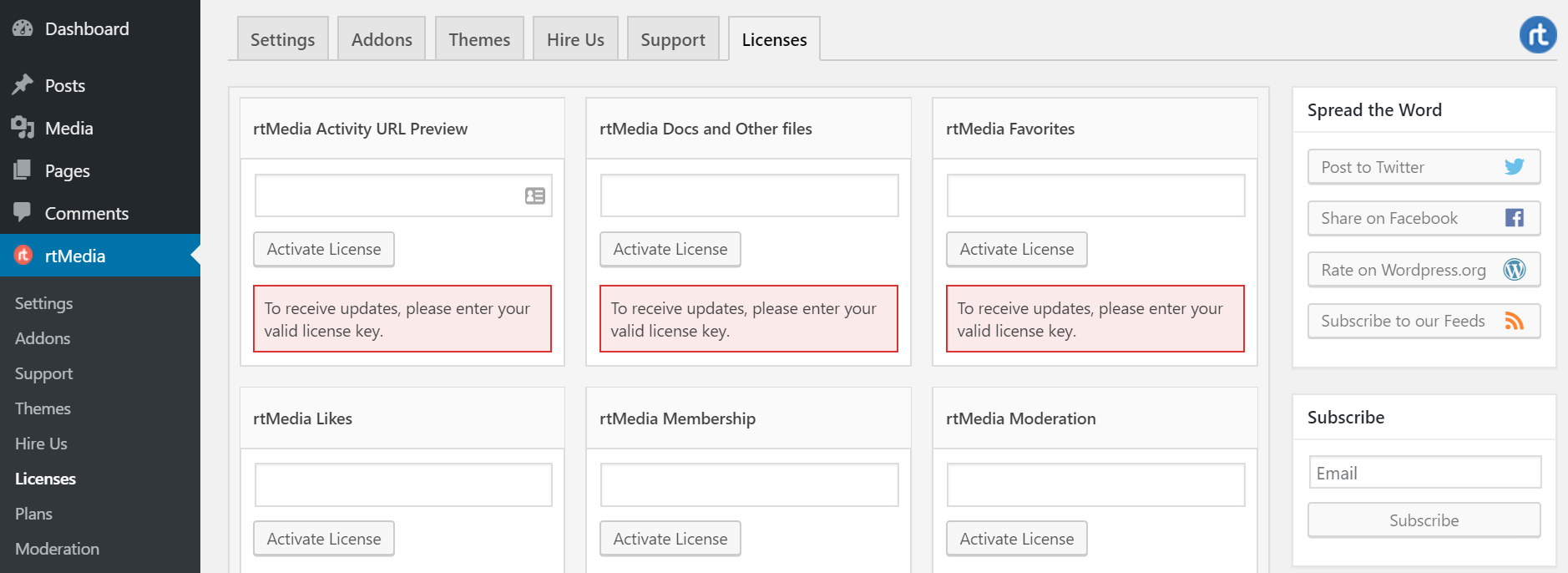Image resolution: width=1568 pixels, height=573 pixels.
Task: Open Pages in the admin menu
Action: tap(100, 170)
